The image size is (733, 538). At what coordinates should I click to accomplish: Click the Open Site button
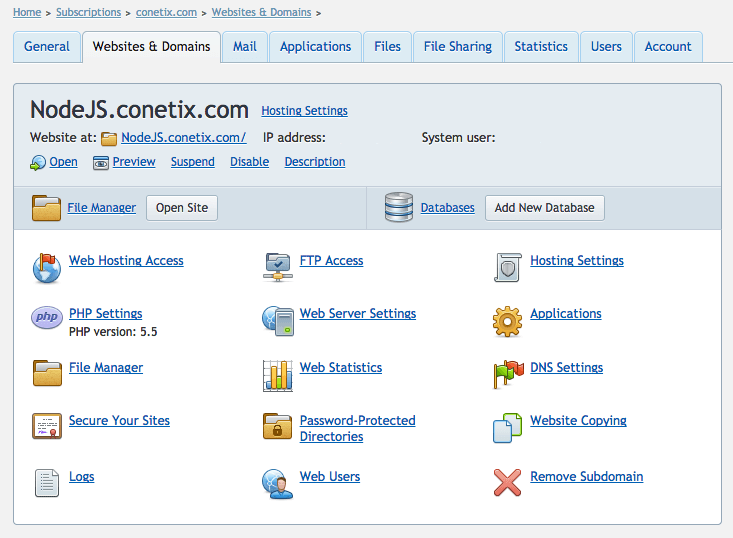point(182,208)
